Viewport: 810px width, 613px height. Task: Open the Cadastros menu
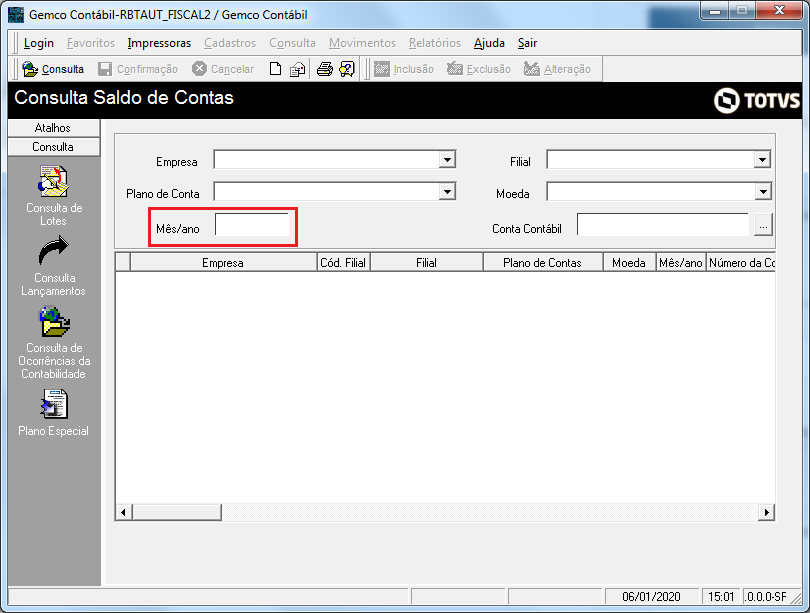coord(230,43)
